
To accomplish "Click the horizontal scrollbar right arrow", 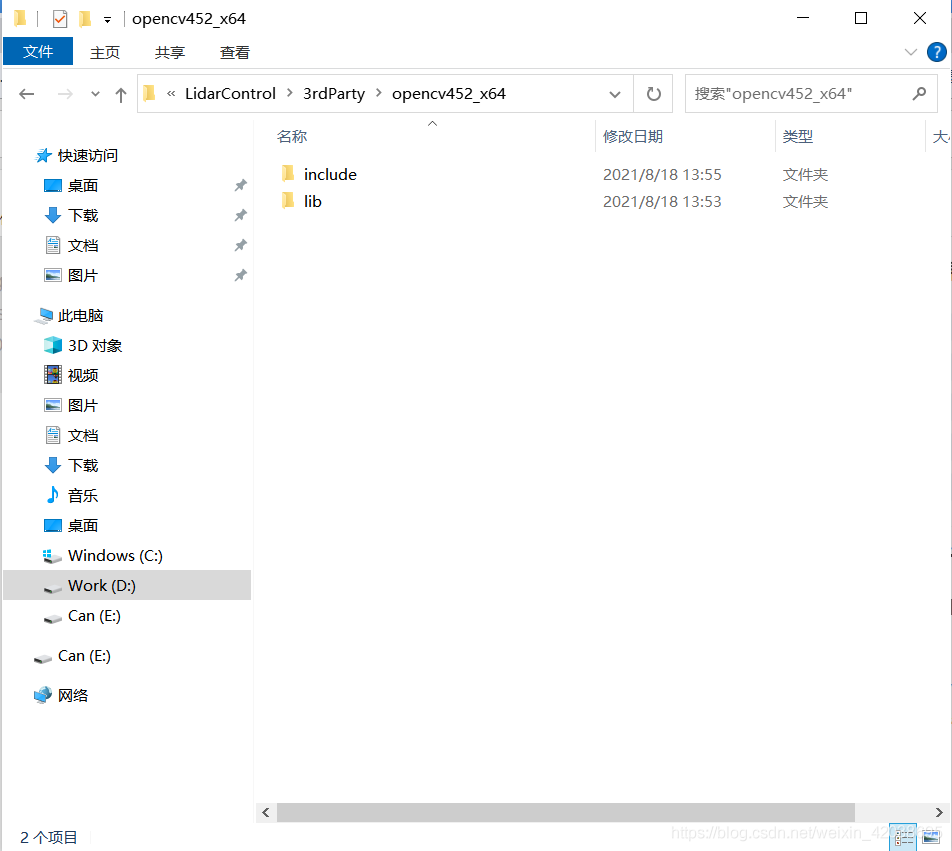I will (x=939, y=812).
